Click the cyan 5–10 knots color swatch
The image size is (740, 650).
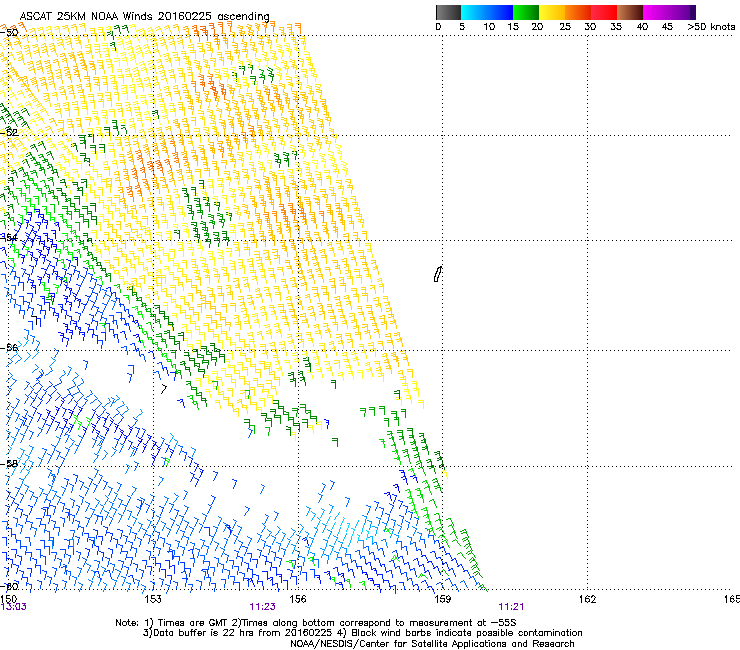click(473, 12)
